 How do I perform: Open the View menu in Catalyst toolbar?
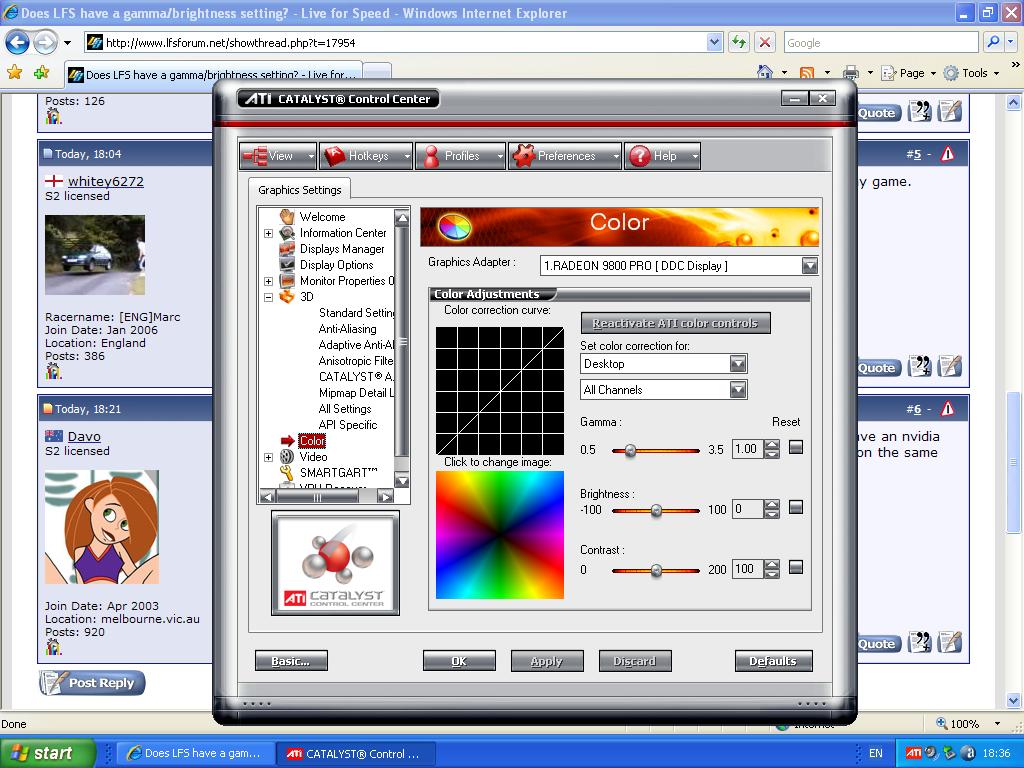point(278,156)
